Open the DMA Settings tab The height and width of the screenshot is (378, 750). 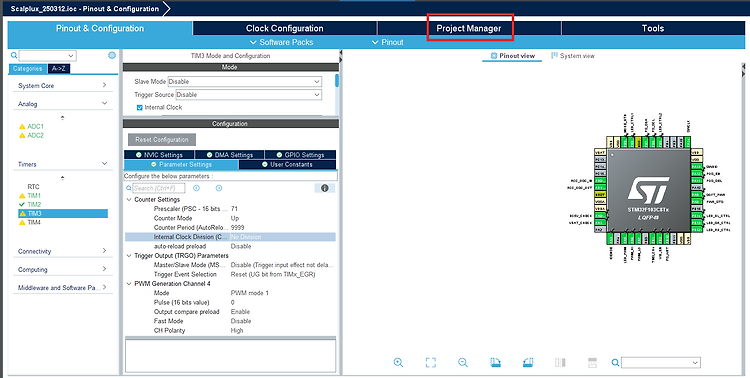(230, 155)
